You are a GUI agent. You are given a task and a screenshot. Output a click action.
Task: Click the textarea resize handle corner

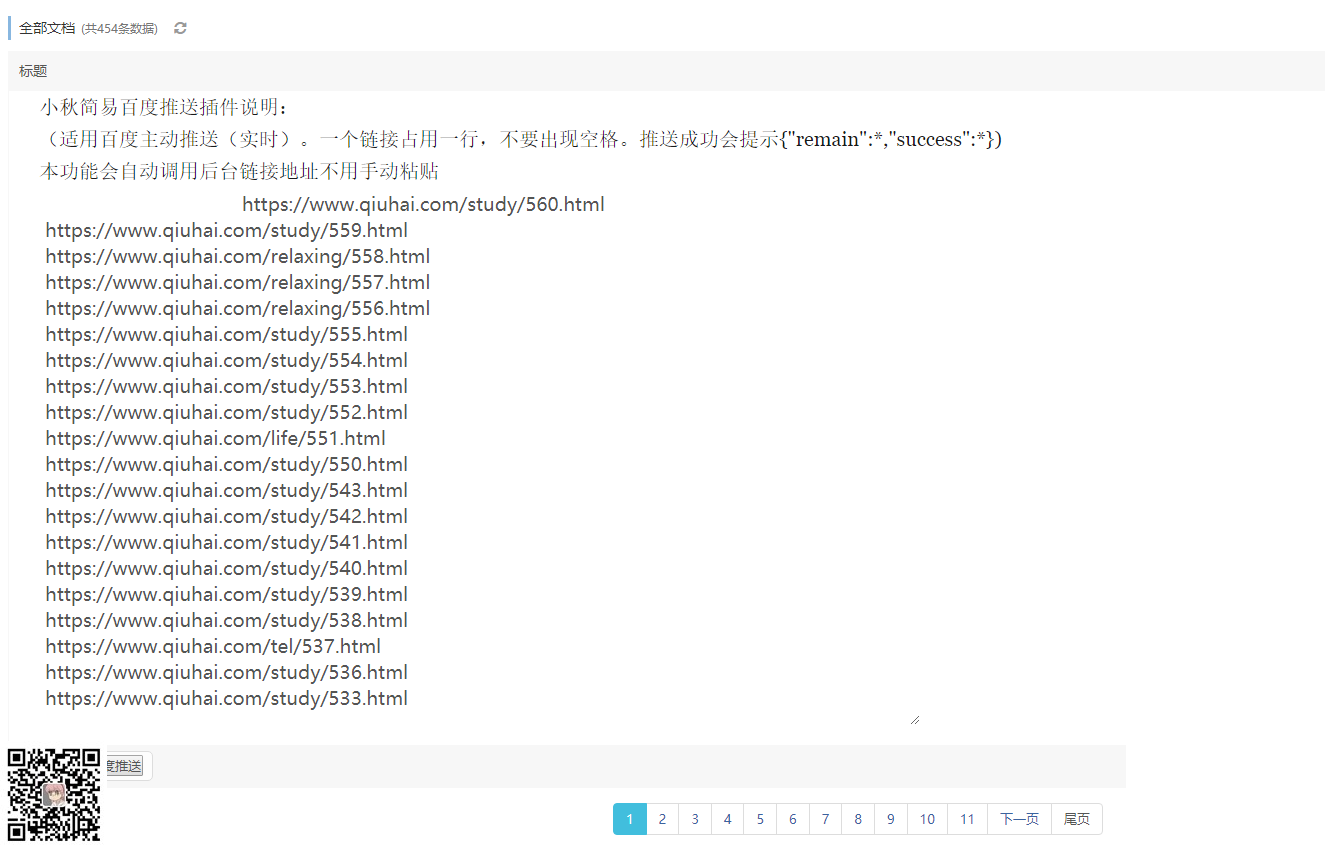pos(914,719)
